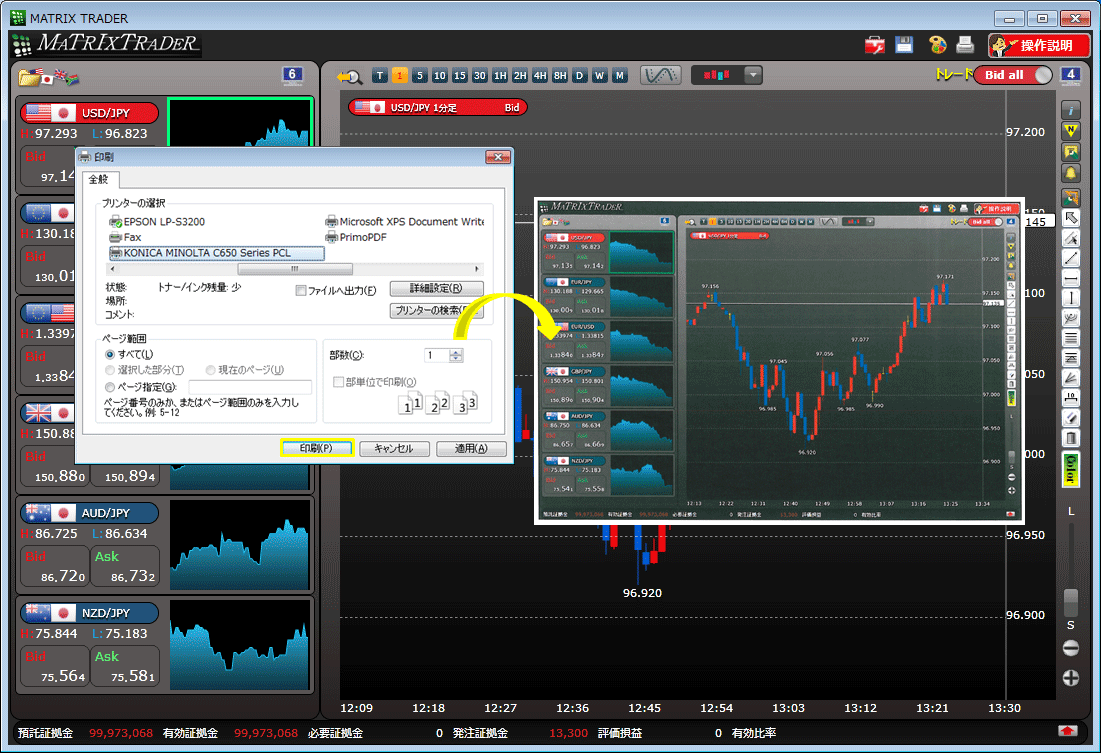Click the magnifier with yellow arrow icon
1101x753 pixels.
349,76
